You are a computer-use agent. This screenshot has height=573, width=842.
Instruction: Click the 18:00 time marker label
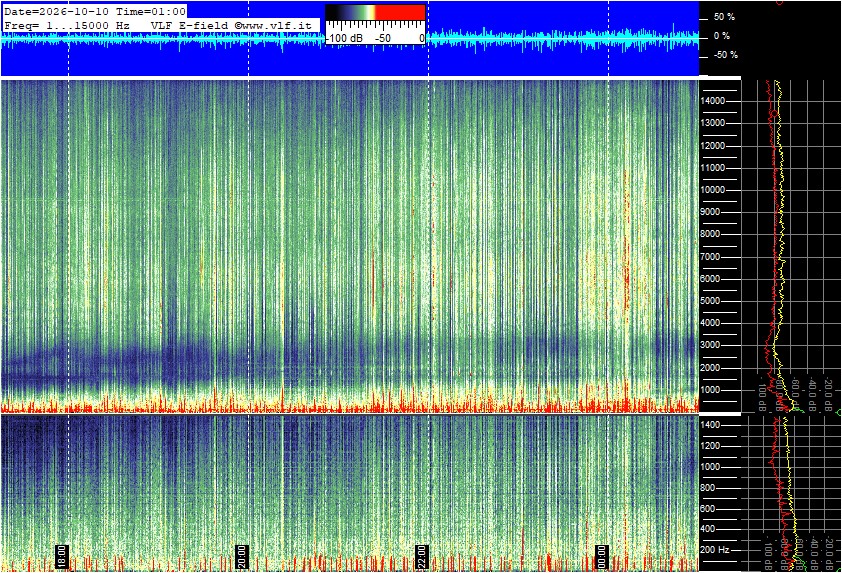[x=62, y=557]
